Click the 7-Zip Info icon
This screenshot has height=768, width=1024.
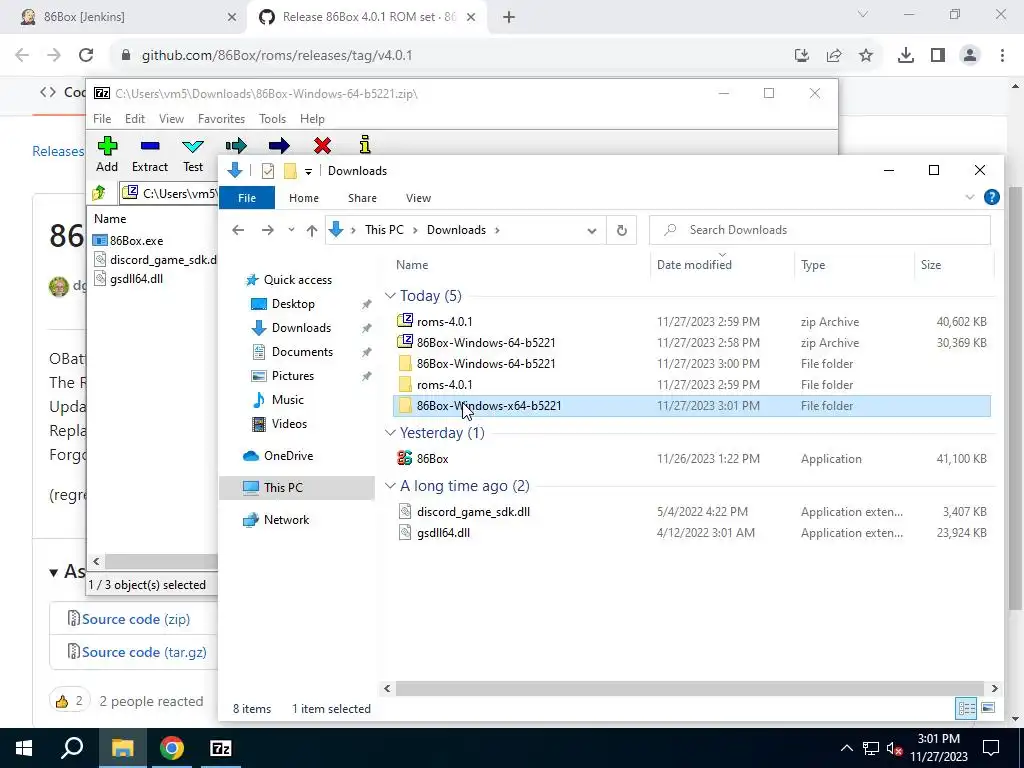365,144
